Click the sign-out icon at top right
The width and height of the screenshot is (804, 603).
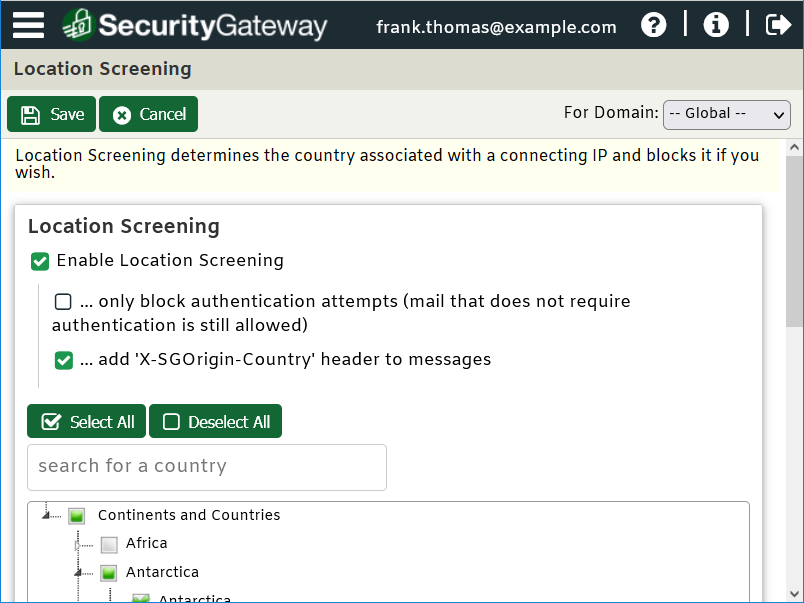point(778,25)
